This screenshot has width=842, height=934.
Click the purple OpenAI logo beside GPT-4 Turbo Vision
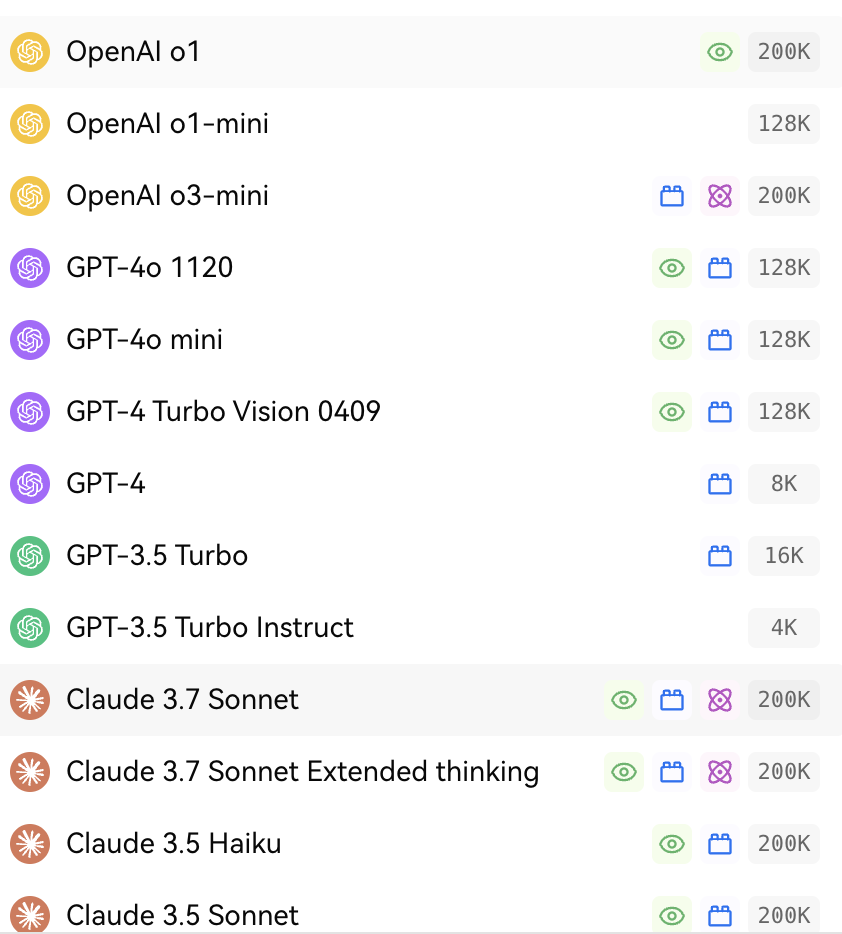tap(30, 412)
